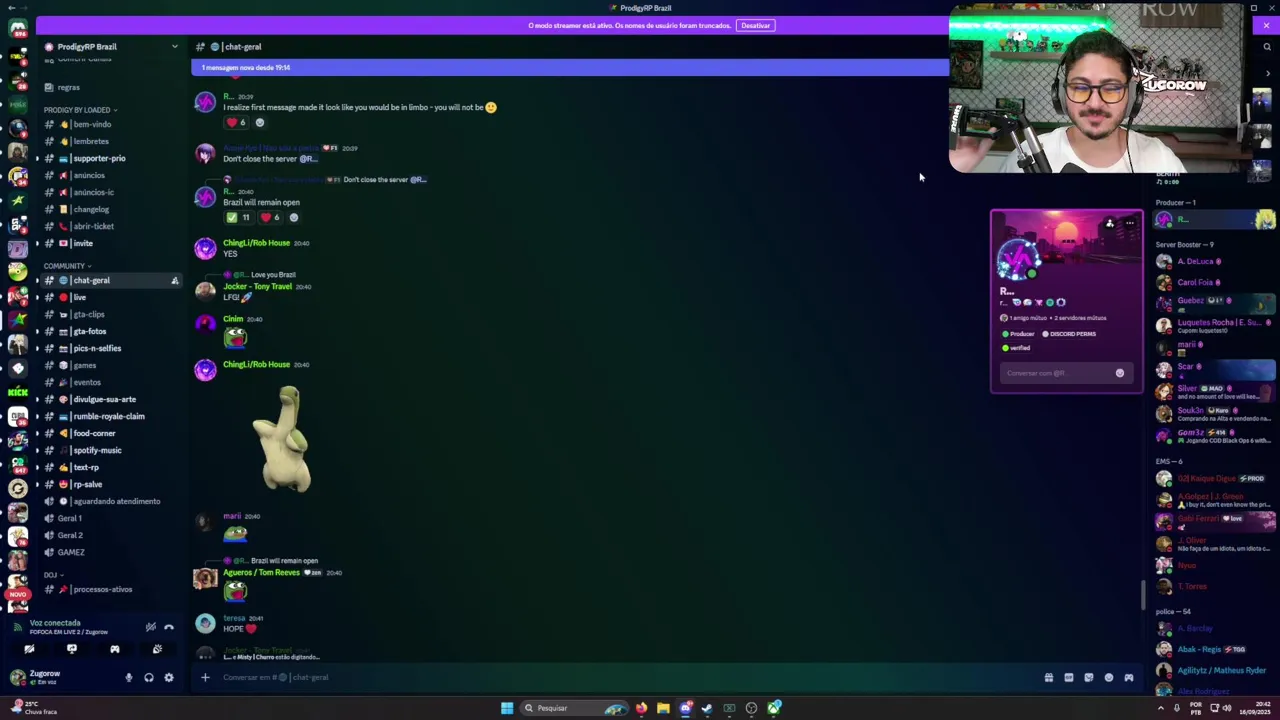Click the Desativar button in streamer mode banner

(x=756, y=25)
